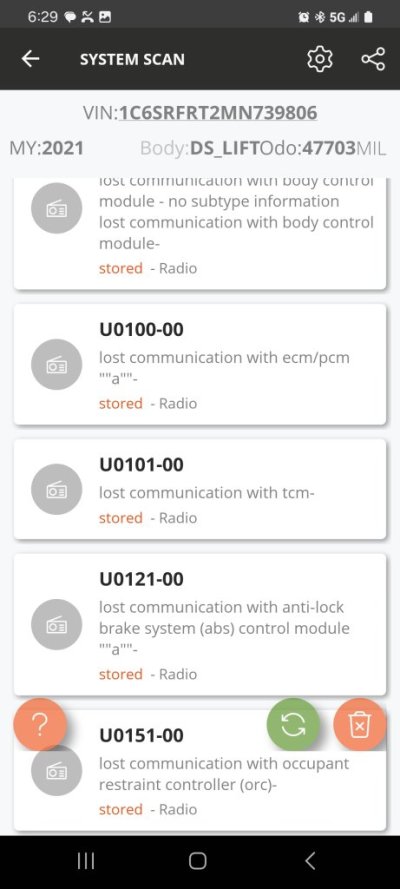The height and width of the screenshot is (889, 400).
Task: Tap the share icon in header
Action: [x=373, y=59]
